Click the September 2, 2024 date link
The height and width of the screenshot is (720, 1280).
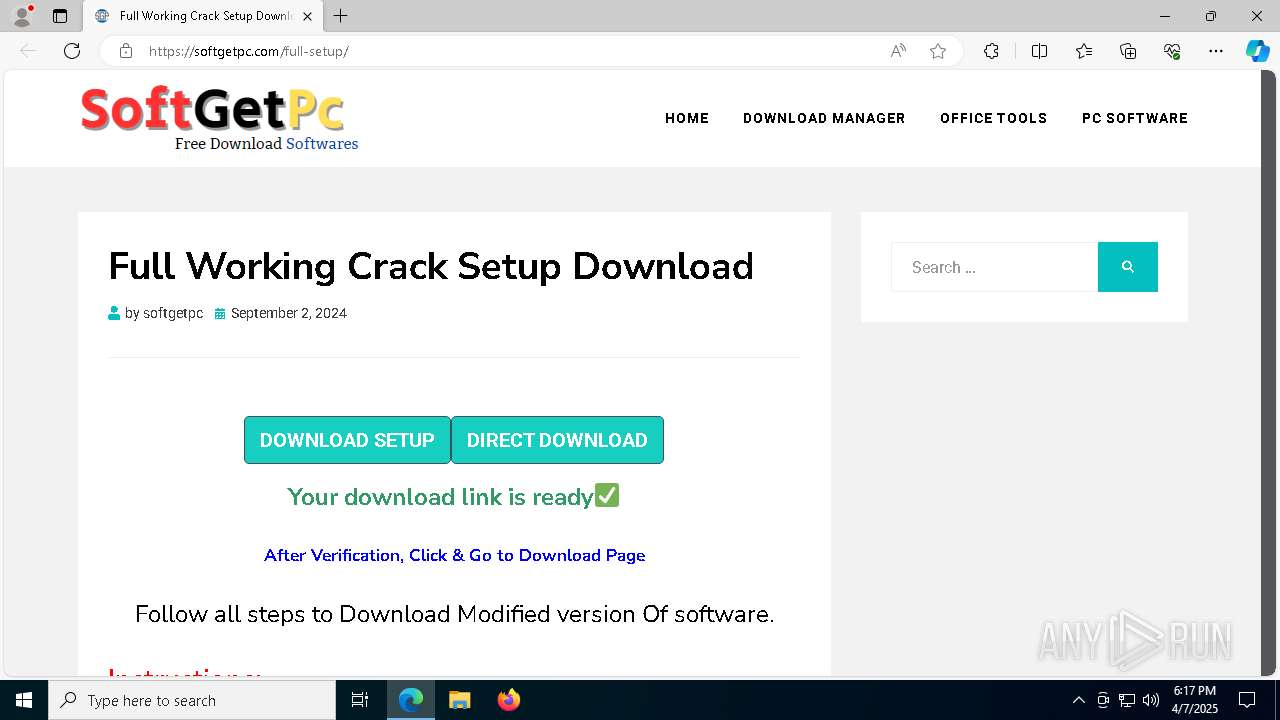289,313
